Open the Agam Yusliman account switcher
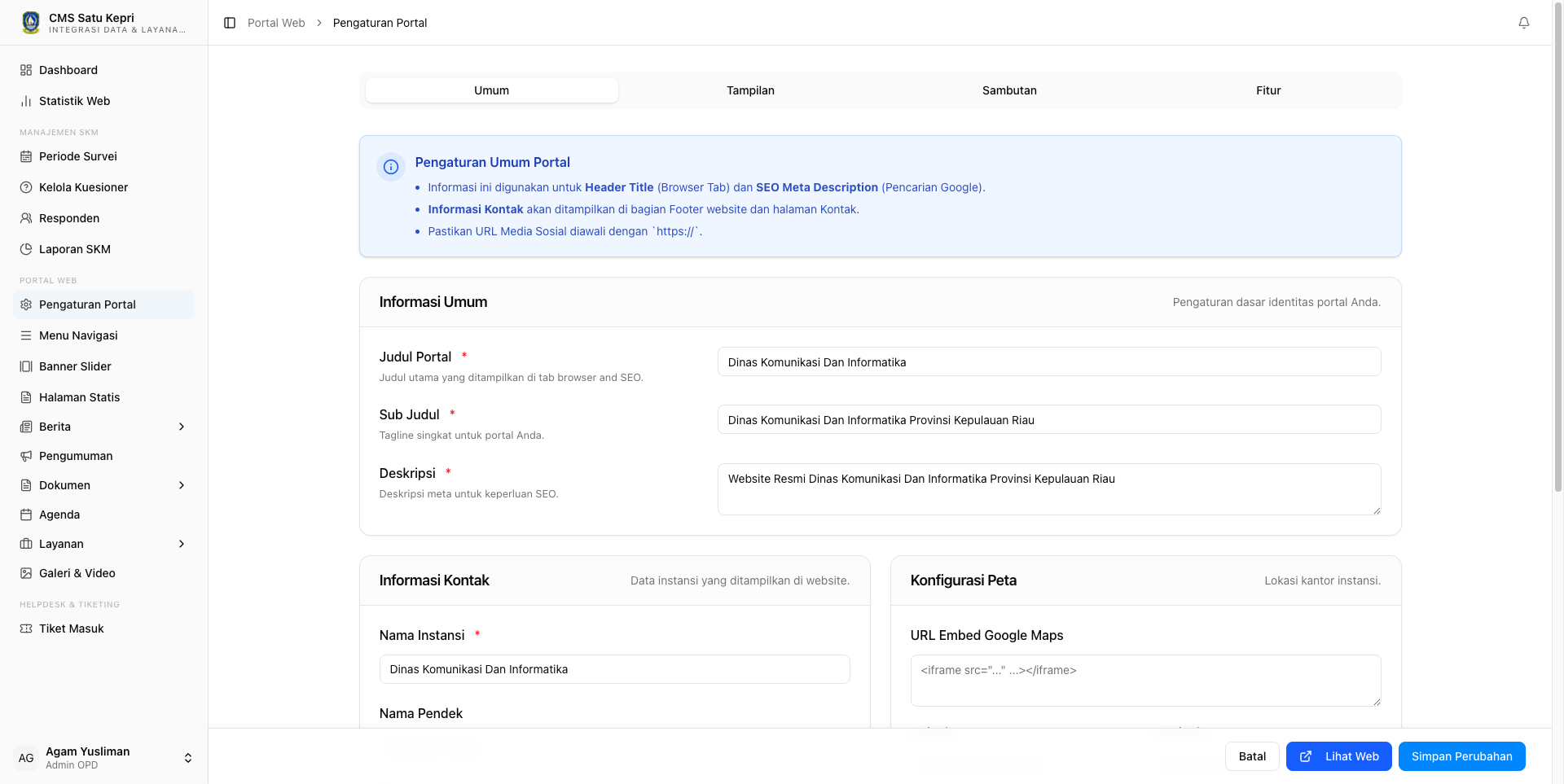 pyautogui.click(x=104, y=758)
